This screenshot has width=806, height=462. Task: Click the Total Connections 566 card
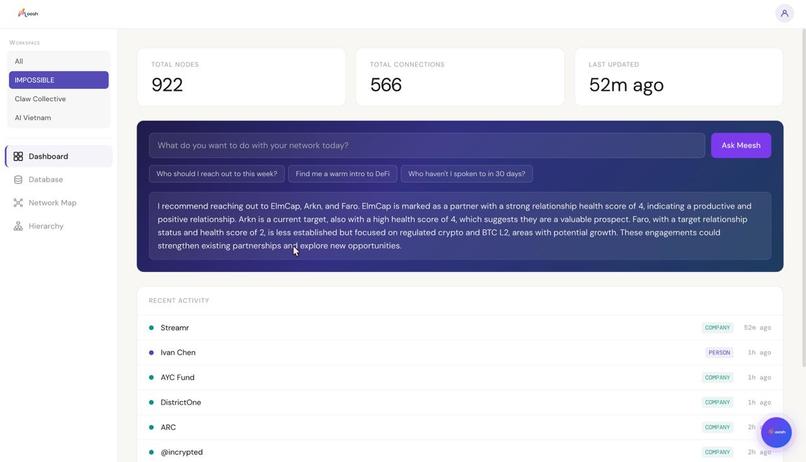(x=460, y=77)
